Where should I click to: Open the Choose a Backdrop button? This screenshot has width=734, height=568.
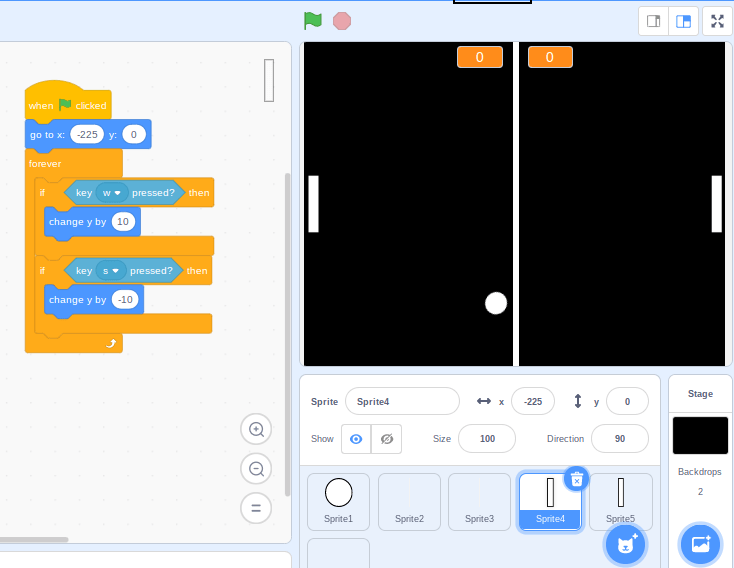pos(700,544)
